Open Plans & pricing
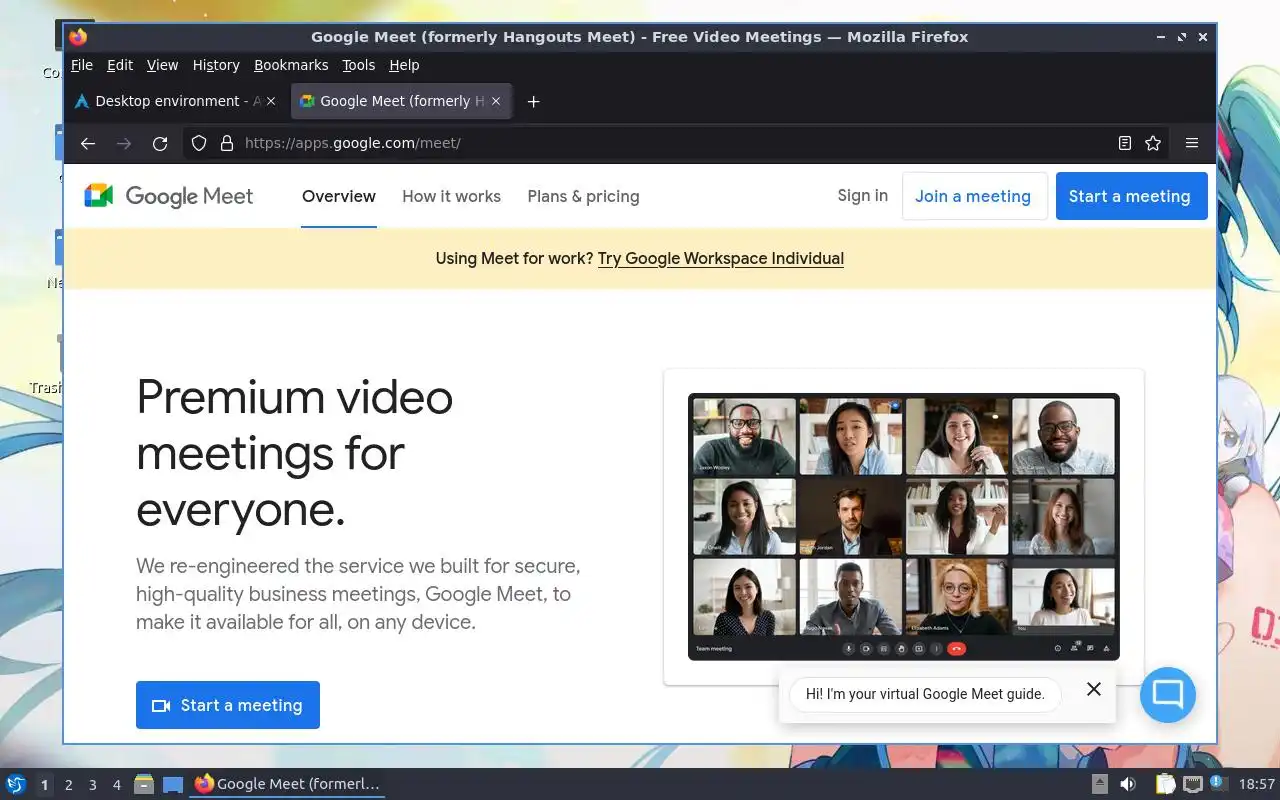The image size is (1280, 800). pyautogui.click(x=583, y=196)
